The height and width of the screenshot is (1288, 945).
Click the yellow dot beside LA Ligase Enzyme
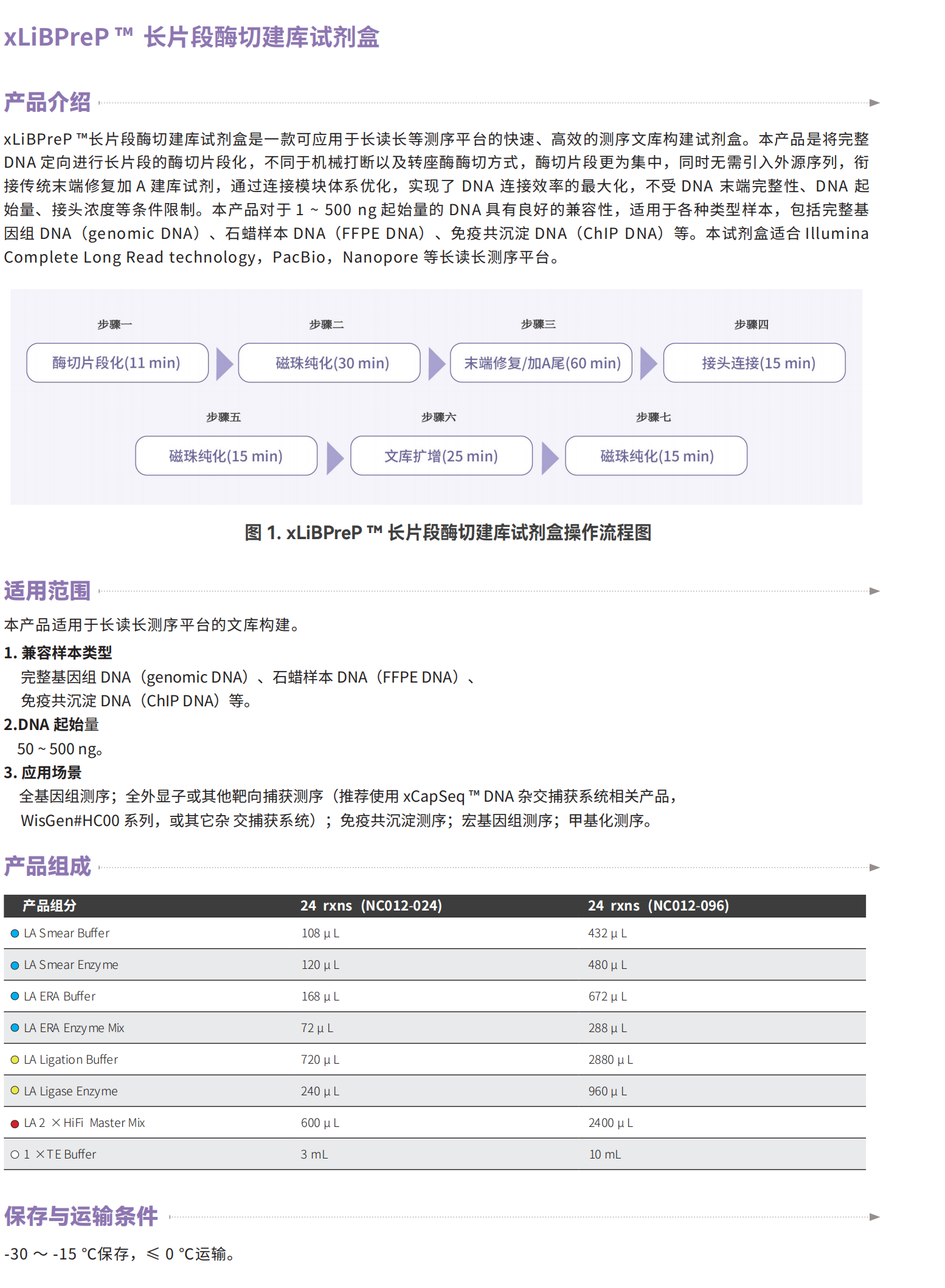pos(15,1090)
